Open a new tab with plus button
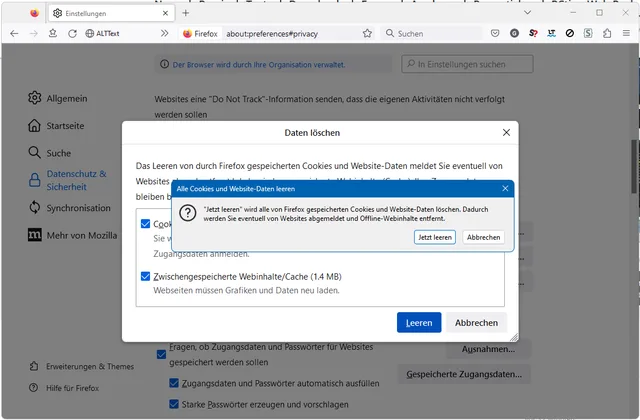The width and height of the screenshot is (640, 420). 186,13
